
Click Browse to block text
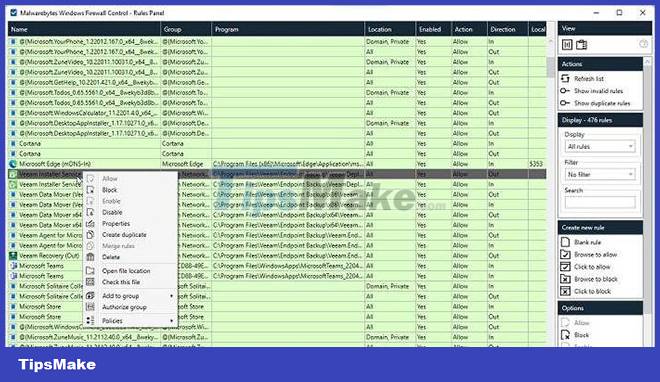coord(596,279)
